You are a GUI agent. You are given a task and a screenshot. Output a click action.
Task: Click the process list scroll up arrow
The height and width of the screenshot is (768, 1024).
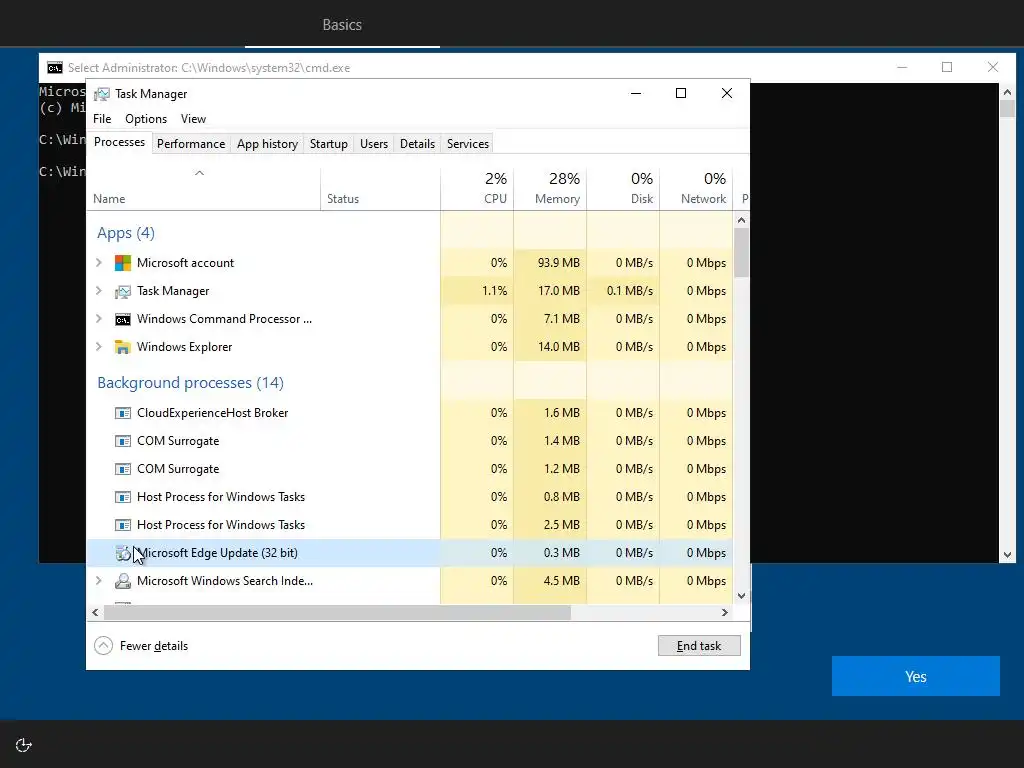741,220
